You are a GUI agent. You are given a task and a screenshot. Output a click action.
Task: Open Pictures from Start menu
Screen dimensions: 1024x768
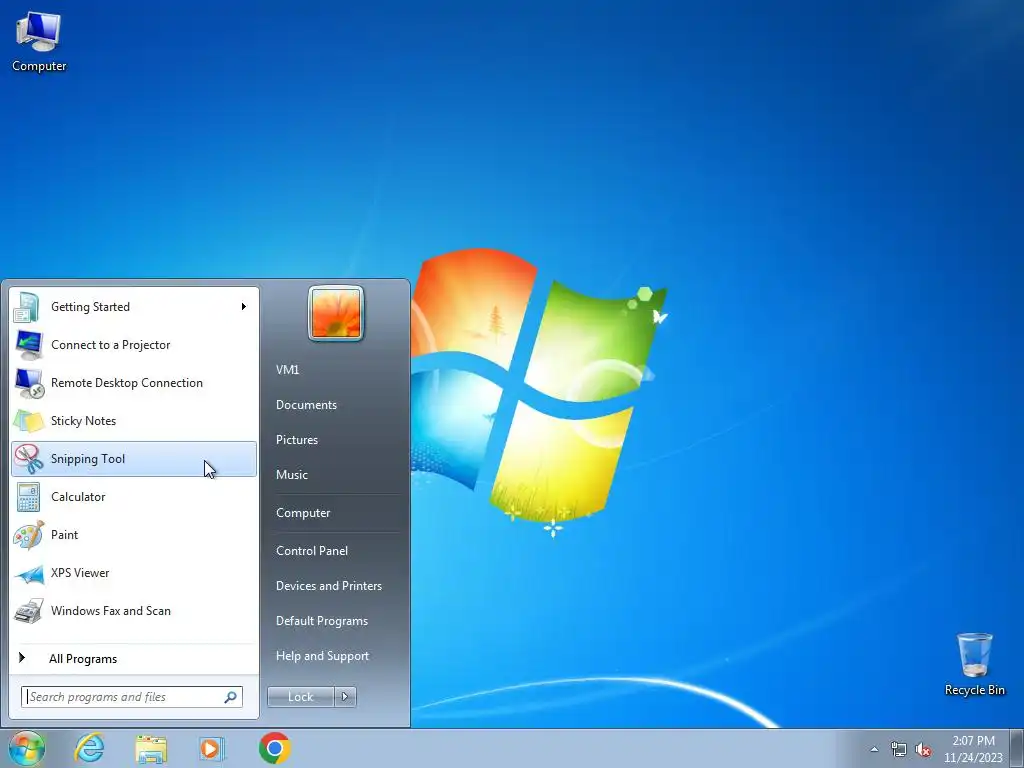(296, 440)
